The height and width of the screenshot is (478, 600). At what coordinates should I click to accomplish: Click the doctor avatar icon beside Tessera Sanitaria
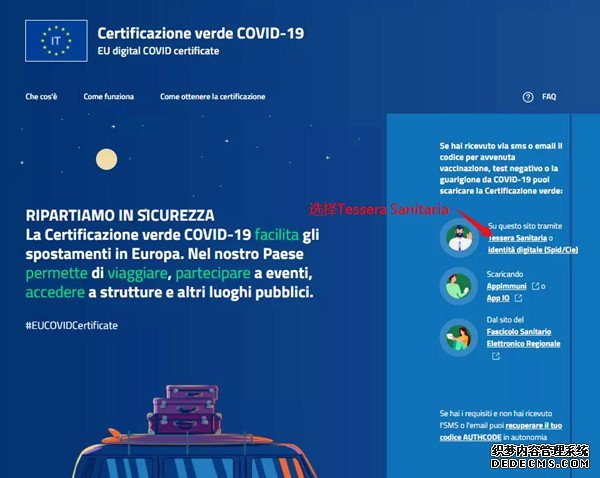[461, 239]
